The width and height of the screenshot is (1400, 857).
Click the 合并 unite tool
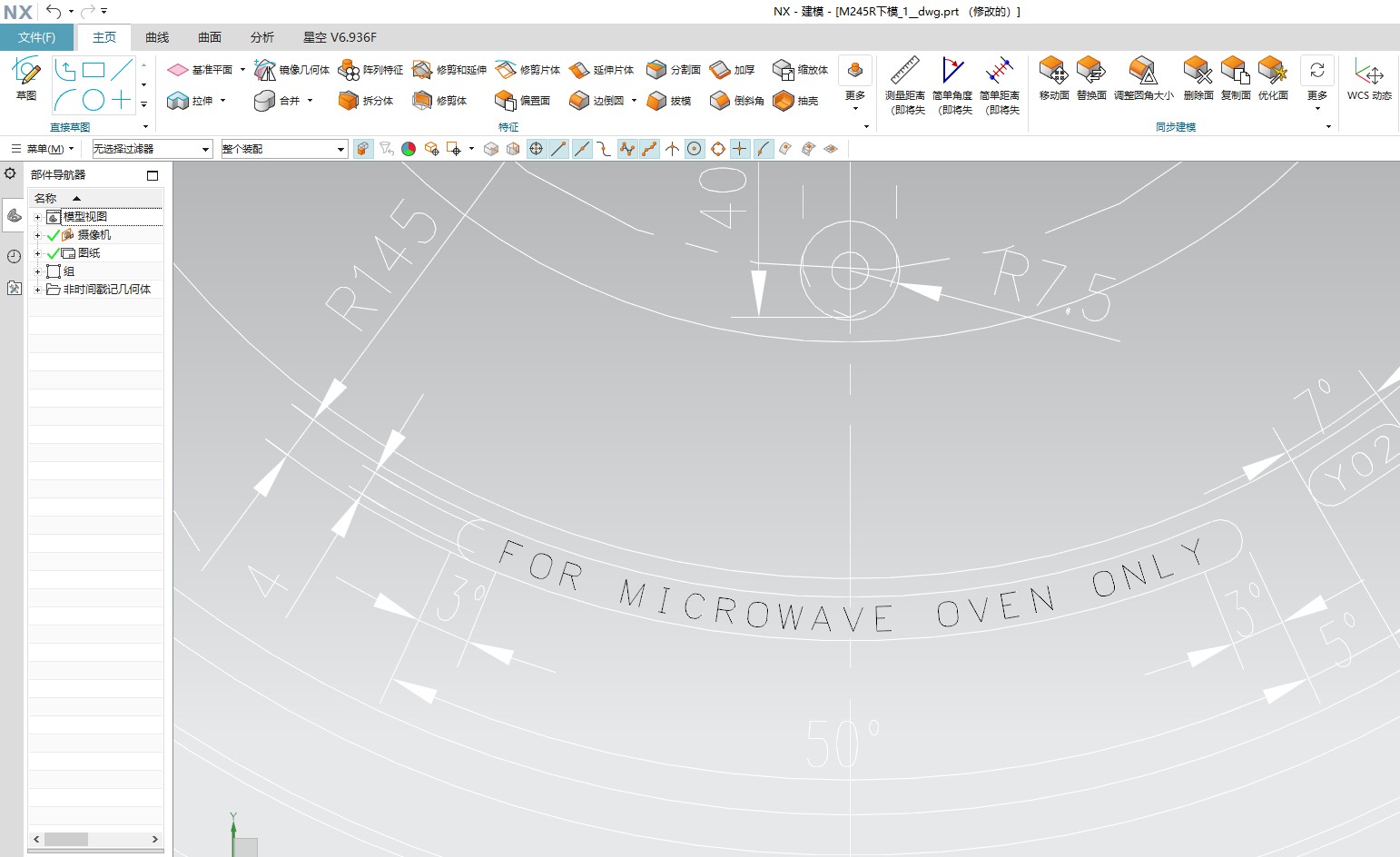pos(278,101)
